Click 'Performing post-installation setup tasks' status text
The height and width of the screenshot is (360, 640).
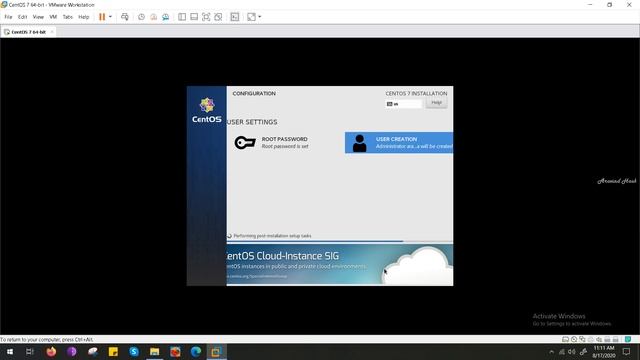click(272, 236)
